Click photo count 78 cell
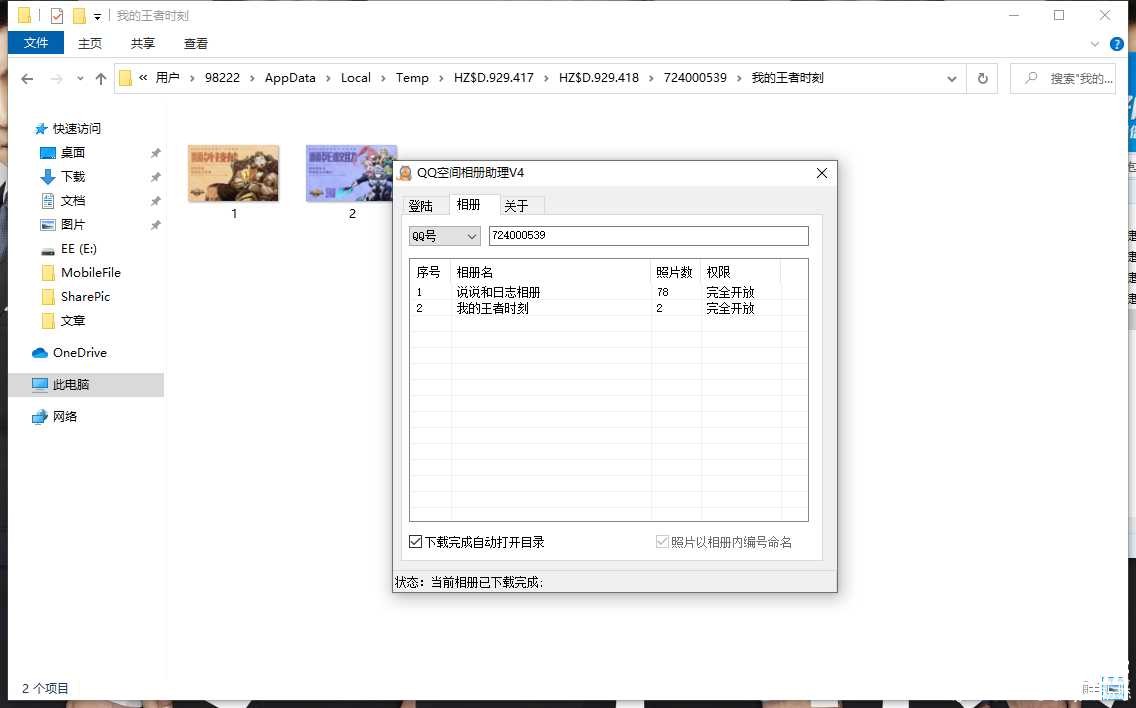The width and height of the screenshot is (1136, 708). pyautogui.click(x=663, y=292)
